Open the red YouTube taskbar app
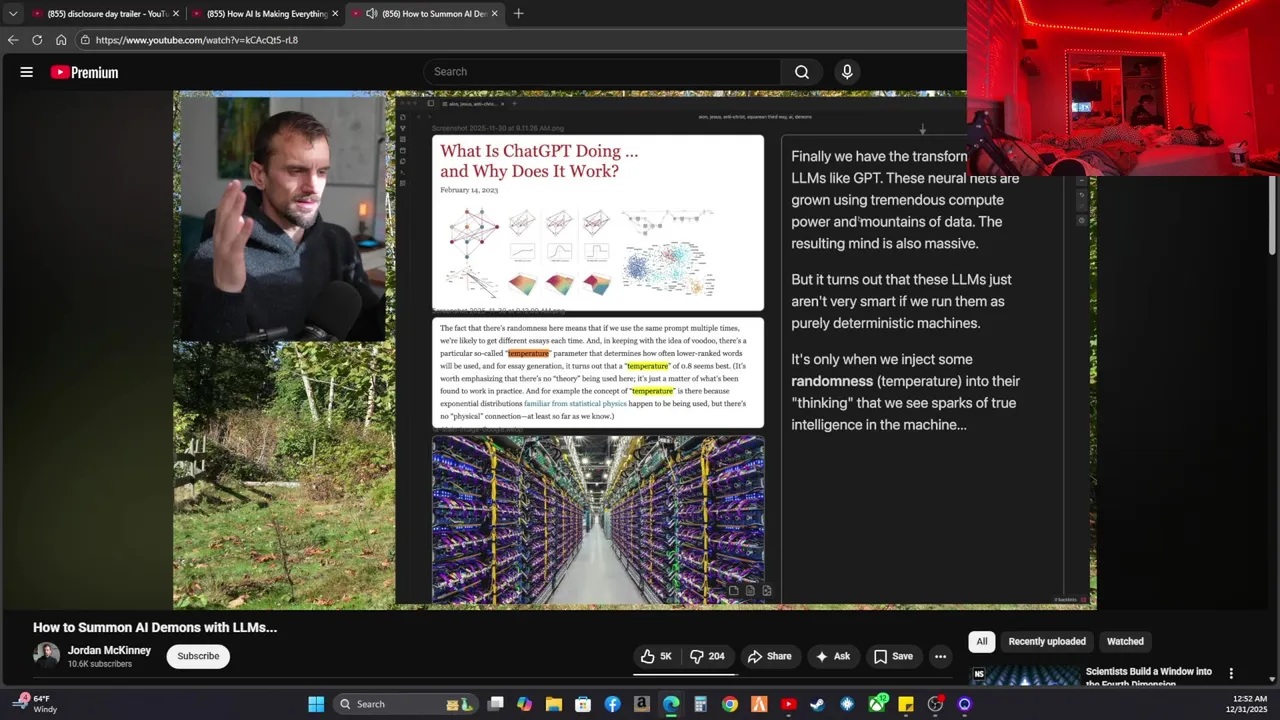 click(788, 704)
